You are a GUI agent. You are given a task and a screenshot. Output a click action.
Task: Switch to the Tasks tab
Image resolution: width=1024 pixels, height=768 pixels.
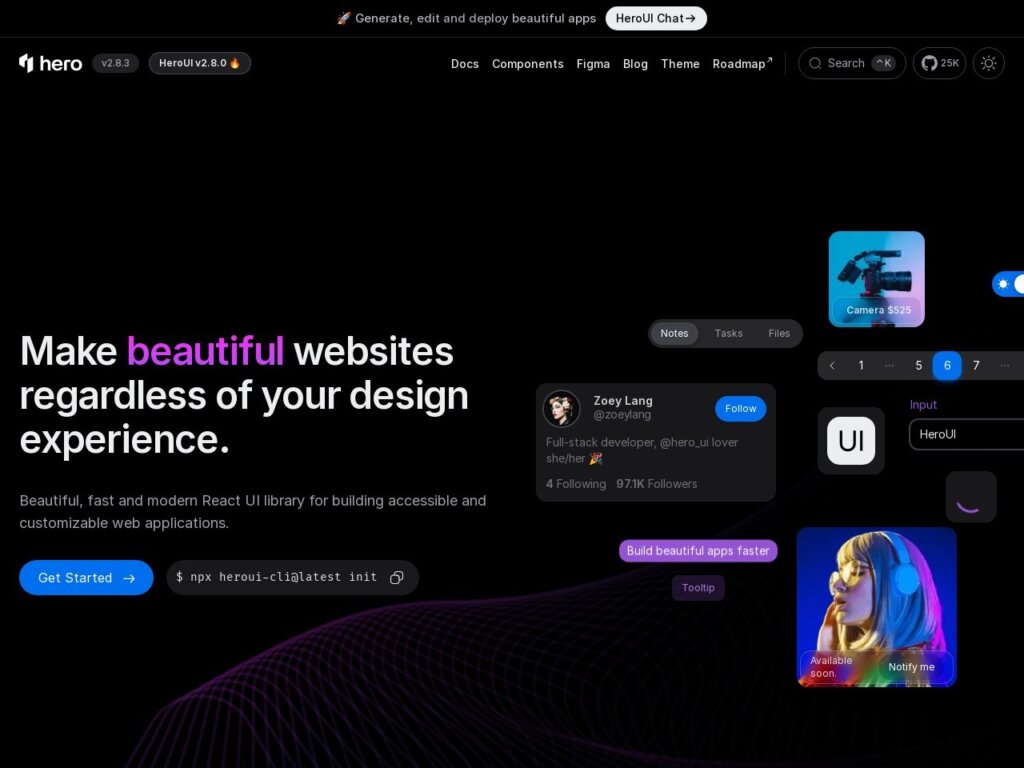(728, 333)
